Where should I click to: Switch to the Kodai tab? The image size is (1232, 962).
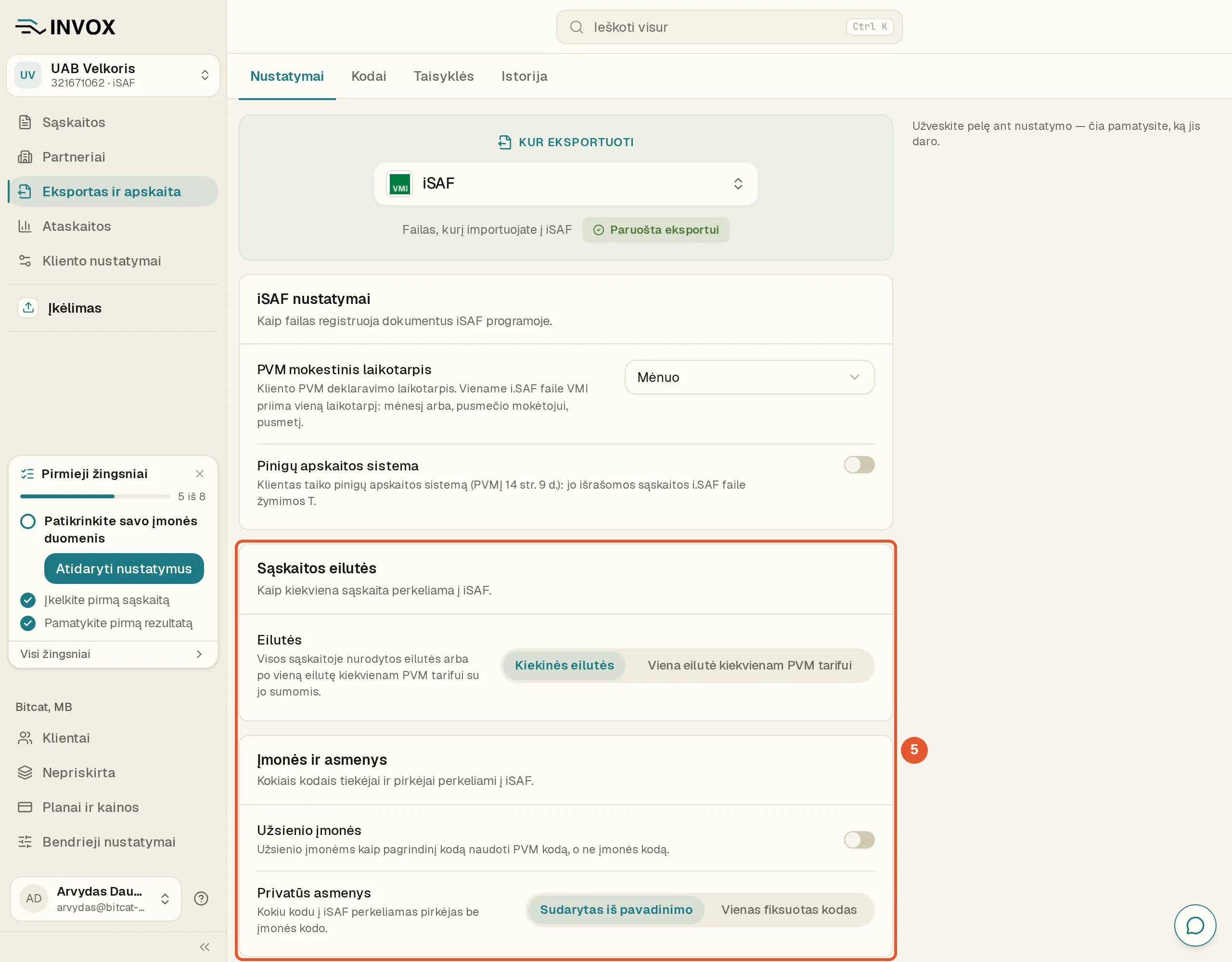coord(368,76)
